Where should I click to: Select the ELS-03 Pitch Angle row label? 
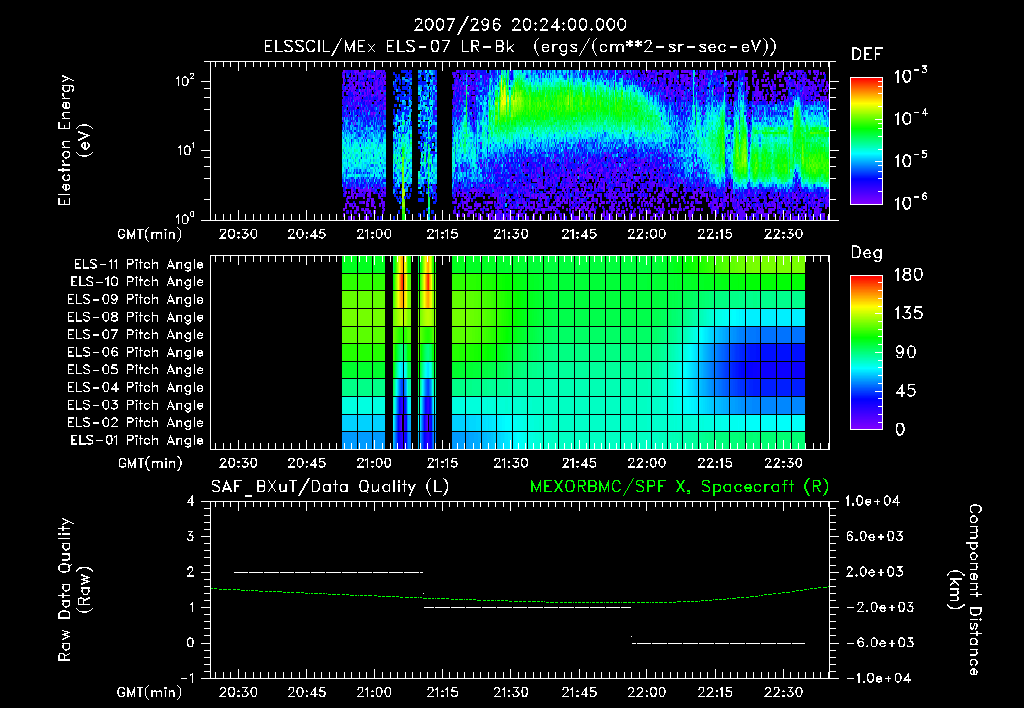tap(135, 406)
